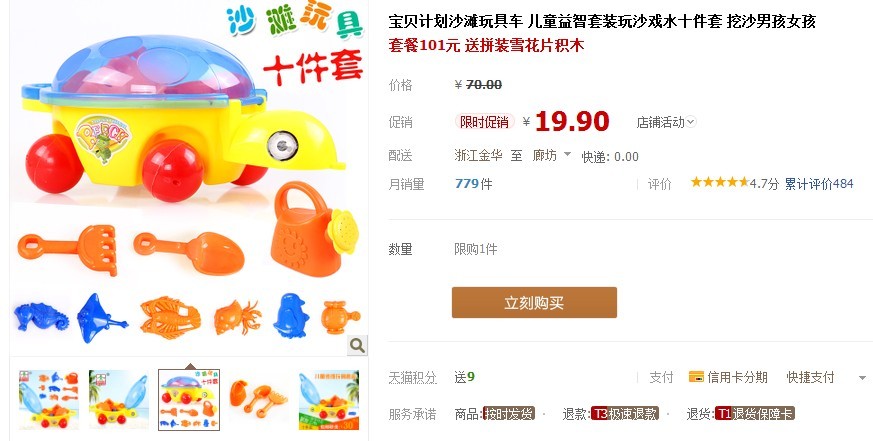This screenshot has width=873, height=441.
Task: Click the main turtle toy product image
Action: [x=189, y=178]
